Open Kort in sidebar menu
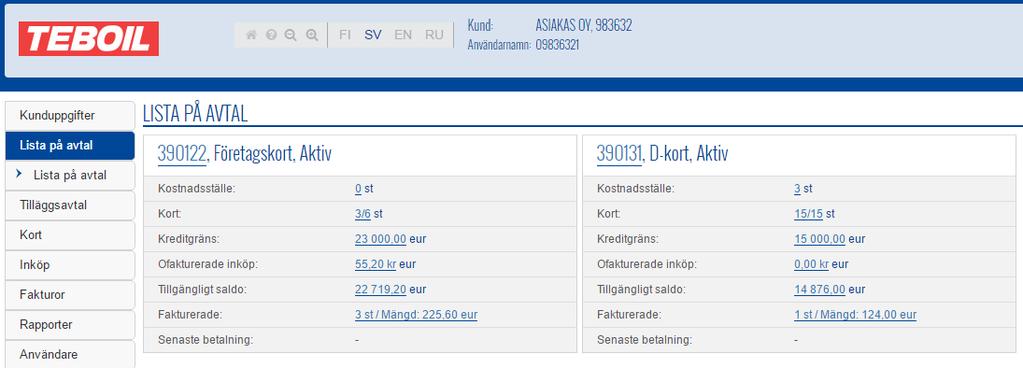Screen dimensions: 1023x368 [70, 235]
